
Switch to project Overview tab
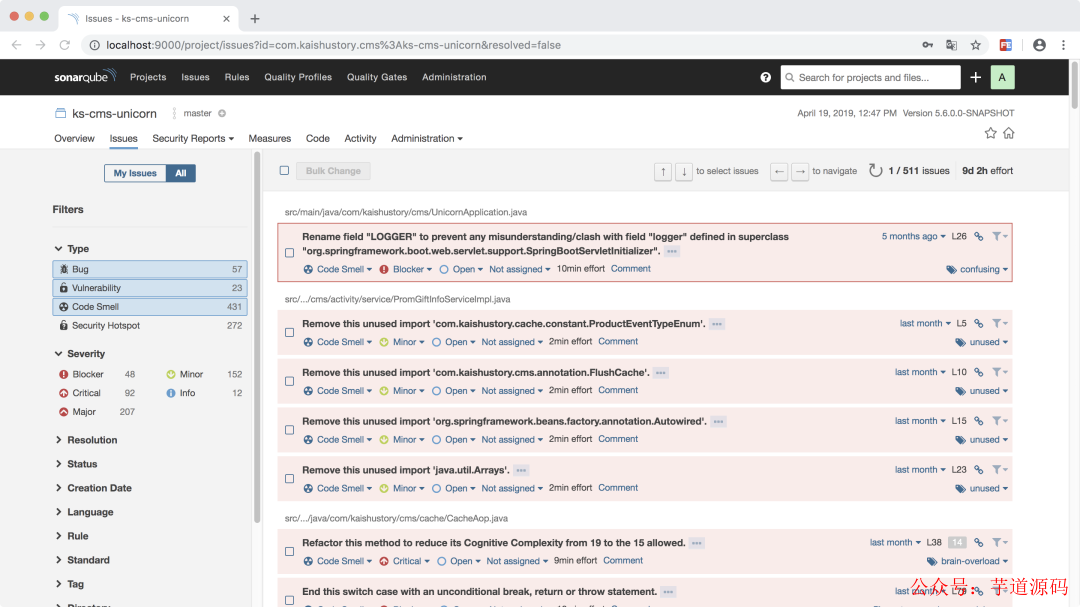pyautogui.click(x=74, y=138)
